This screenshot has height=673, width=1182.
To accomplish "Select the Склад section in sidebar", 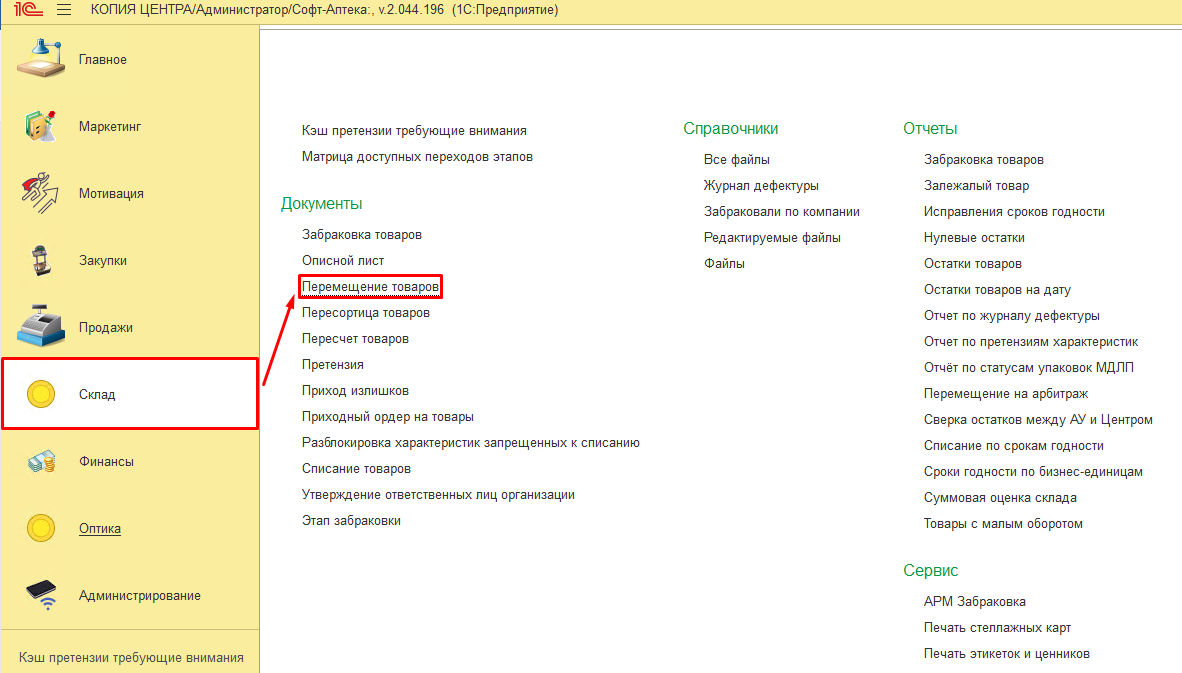I will pyautogui.click(x=98, y=394).
